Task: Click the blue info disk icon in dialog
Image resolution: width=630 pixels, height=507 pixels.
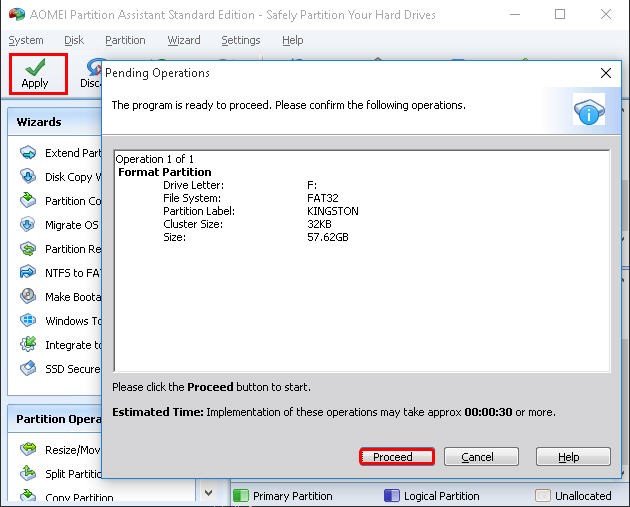Action: [589, 110]
